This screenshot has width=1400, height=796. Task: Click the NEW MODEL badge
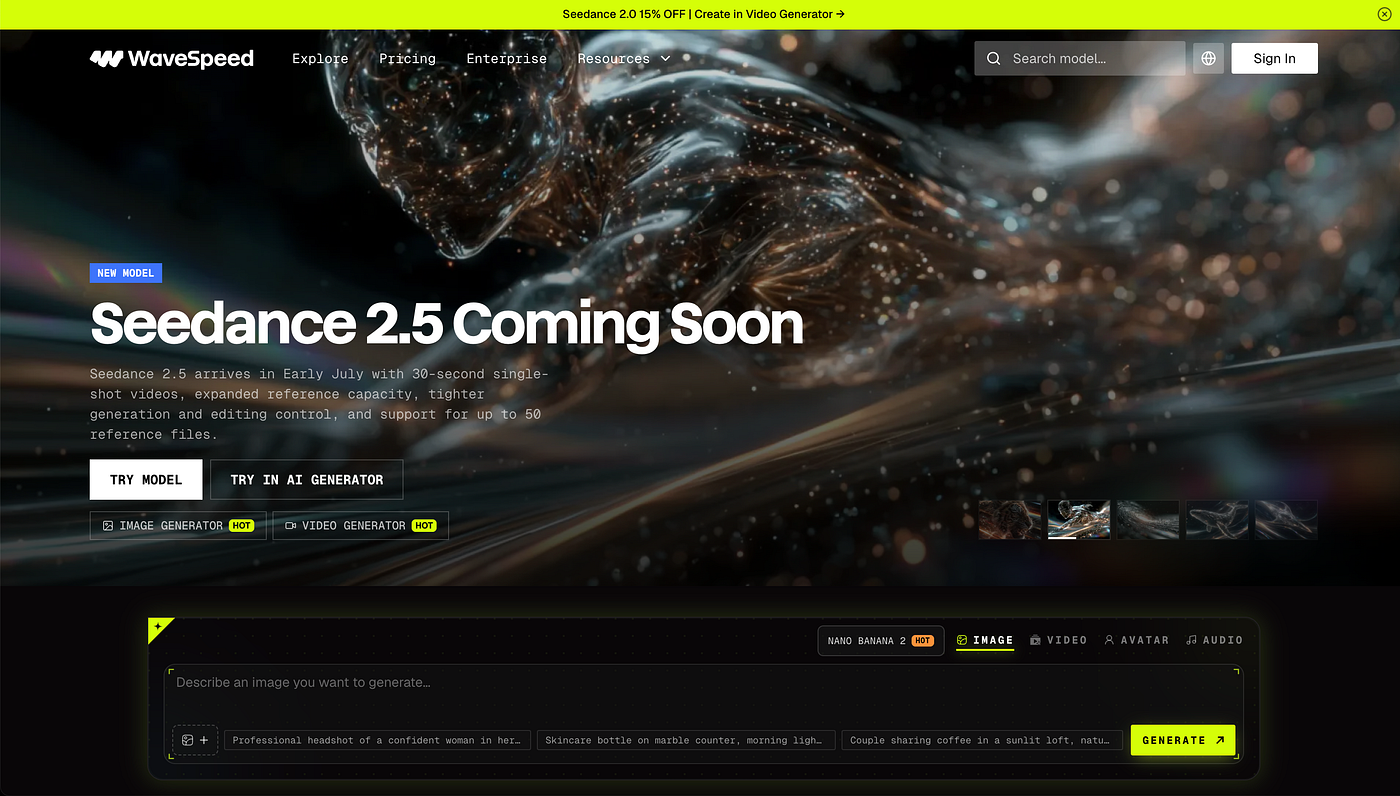[126, 273]
